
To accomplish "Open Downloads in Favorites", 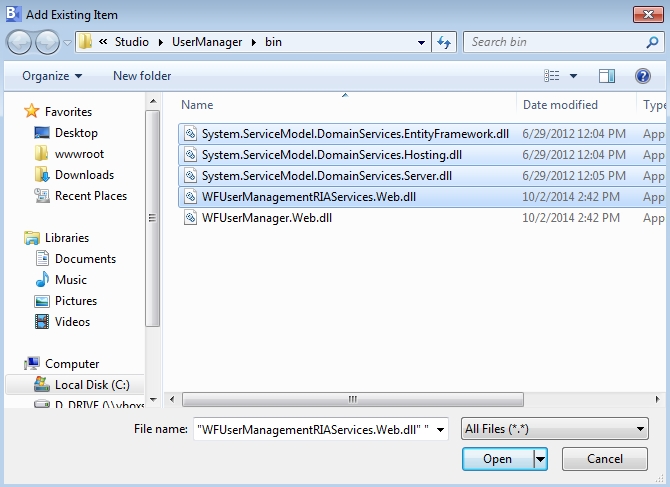I will pyautogui.click(x=84, y=175).
